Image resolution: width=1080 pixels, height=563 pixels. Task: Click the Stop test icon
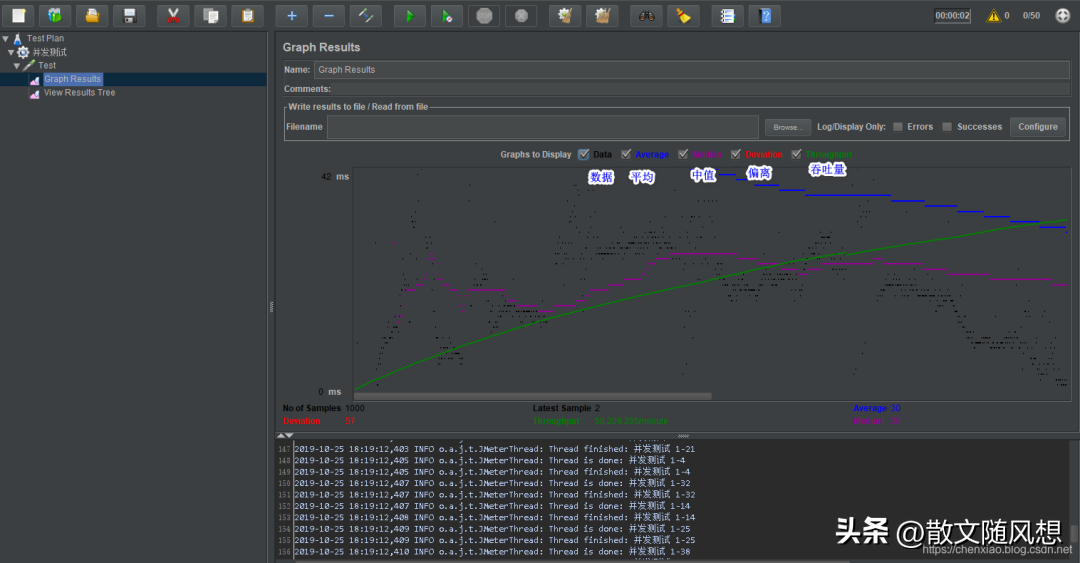[484, 15]
